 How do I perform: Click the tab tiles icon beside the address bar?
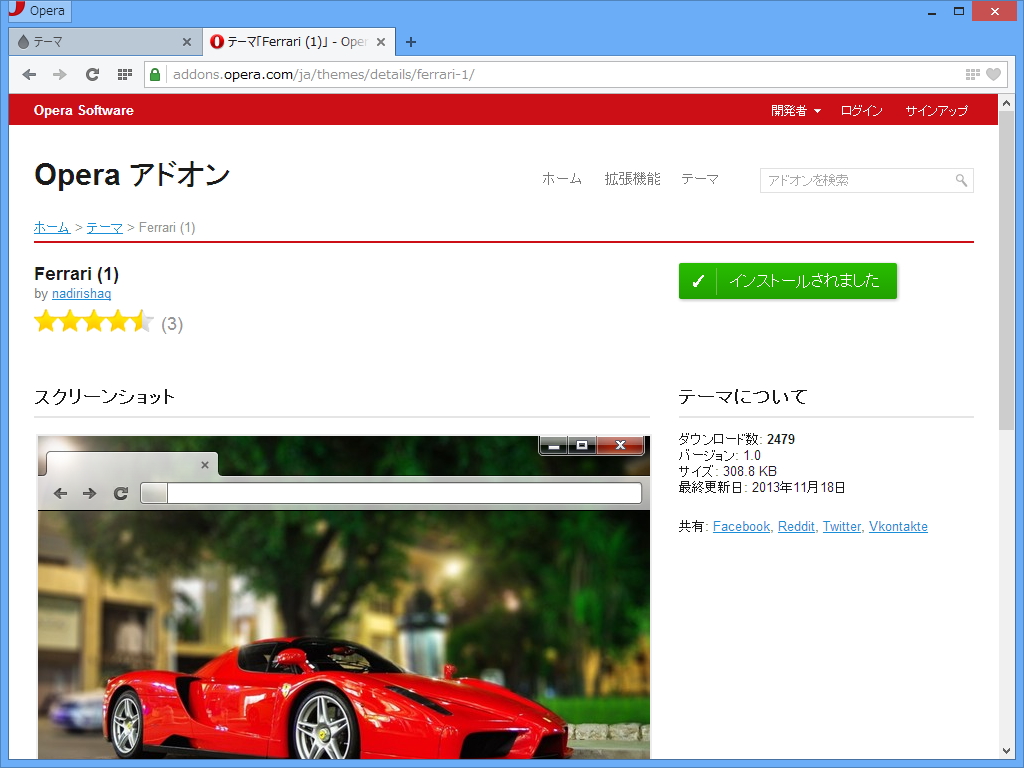[124, 74]
